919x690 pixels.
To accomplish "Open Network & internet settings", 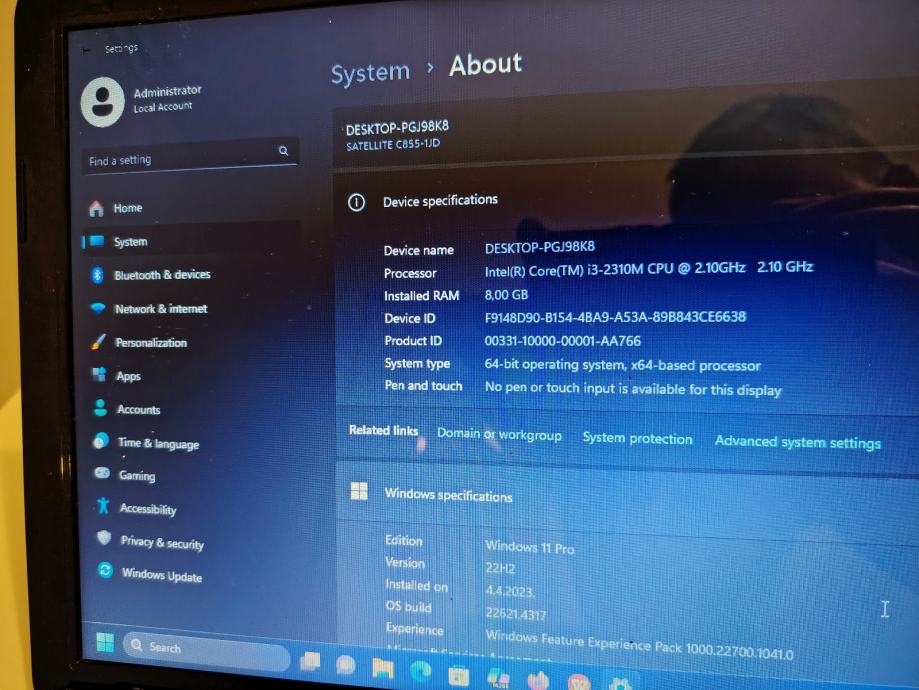I will (x=161, y=308).
